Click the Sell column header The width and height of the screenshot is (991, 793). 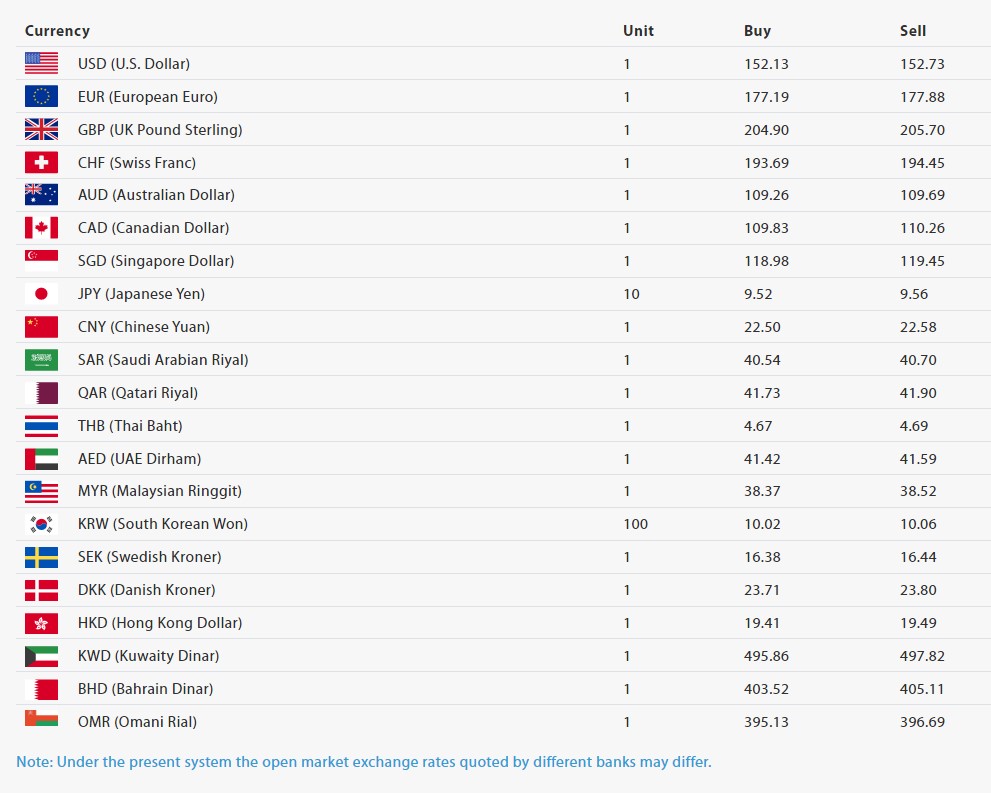coord(913,30)
